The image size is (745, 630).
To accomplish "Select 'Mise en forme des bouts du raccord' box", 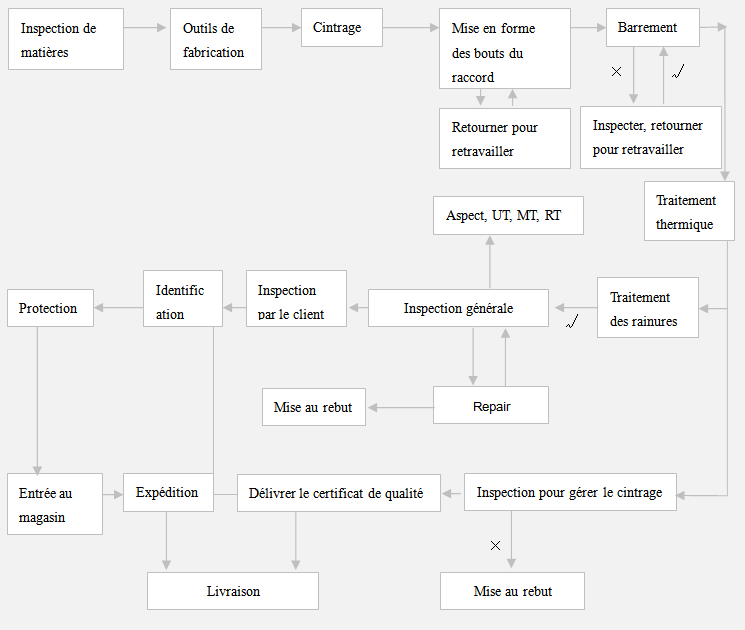I will click(x=505, y=49).
